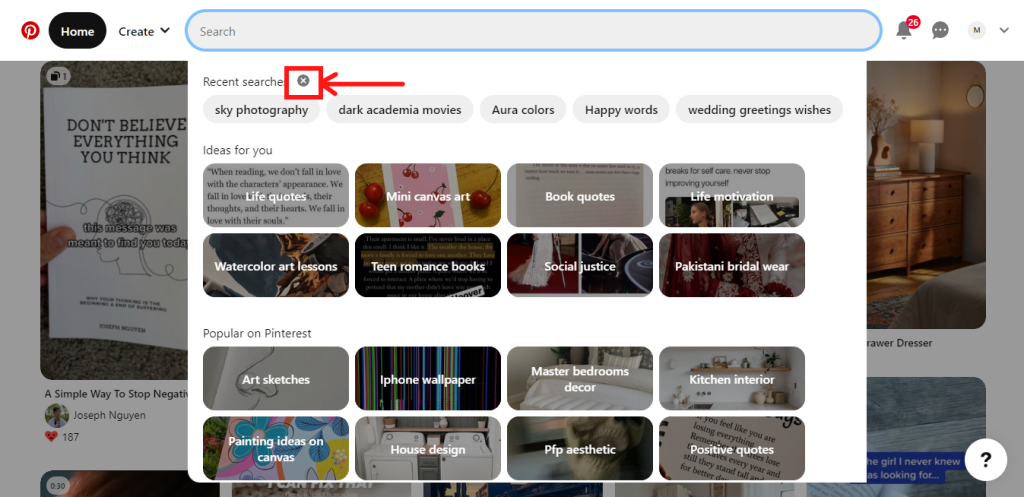Open the help question mark button
The width and height of the screenshot is (1024, 497).
985,460
